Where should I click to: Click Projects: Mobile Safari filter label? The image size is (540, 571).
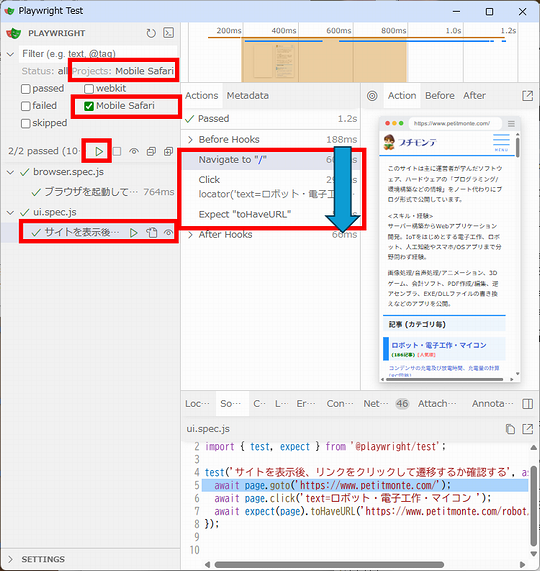pos(123,71)
